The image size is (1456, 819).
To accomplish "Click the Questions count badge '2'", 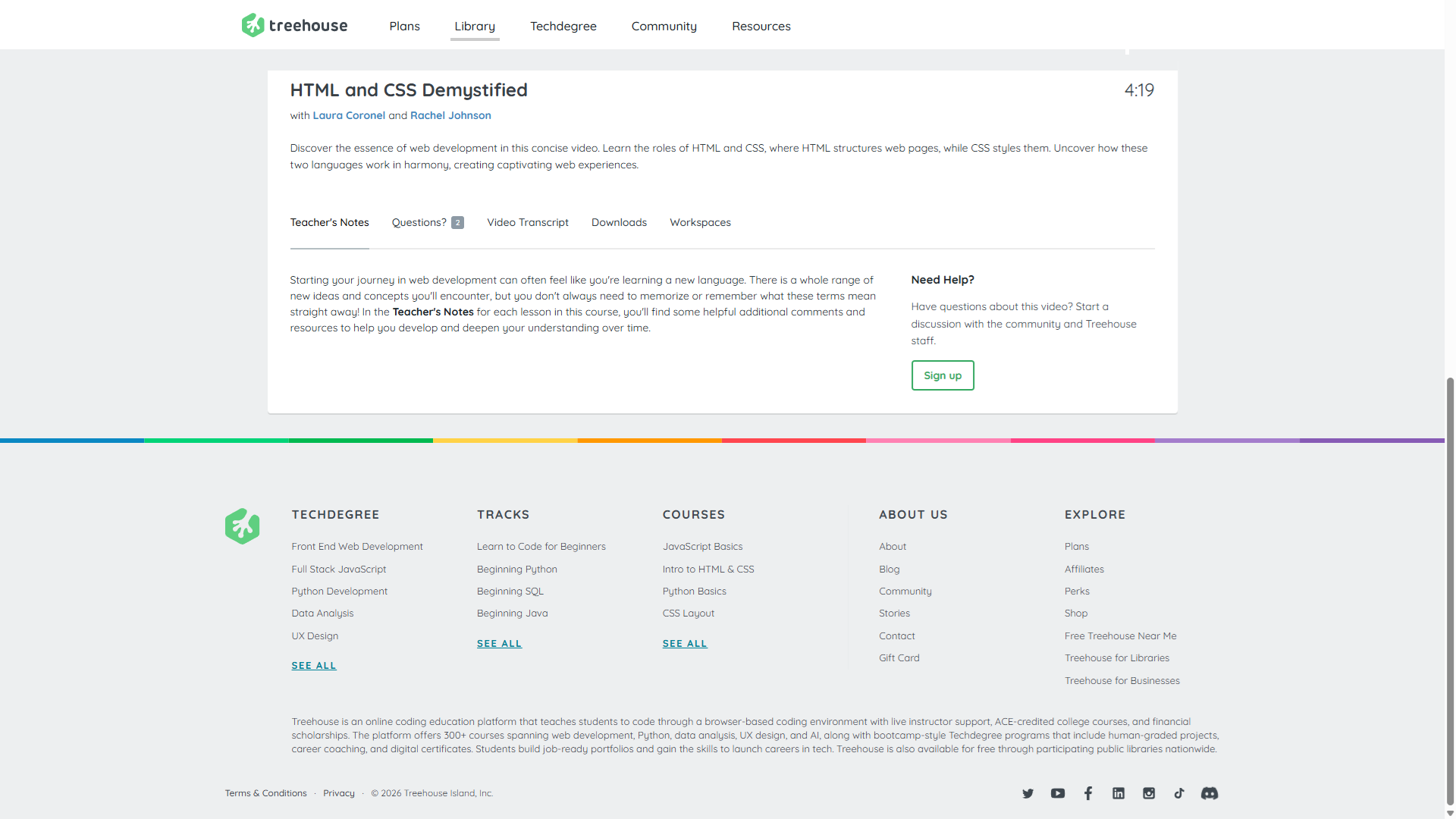I will tap(457, 222).
